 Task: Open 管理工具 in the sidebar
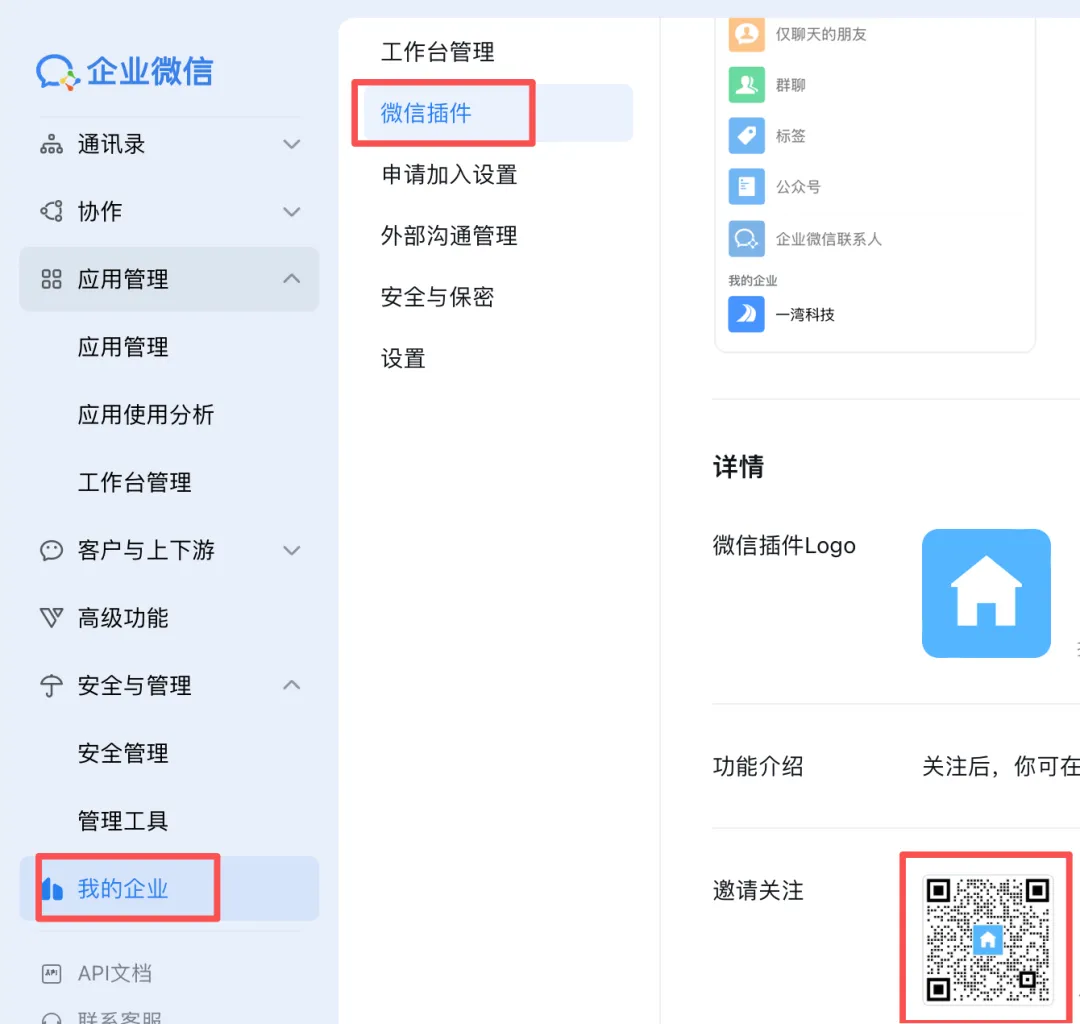123,821
